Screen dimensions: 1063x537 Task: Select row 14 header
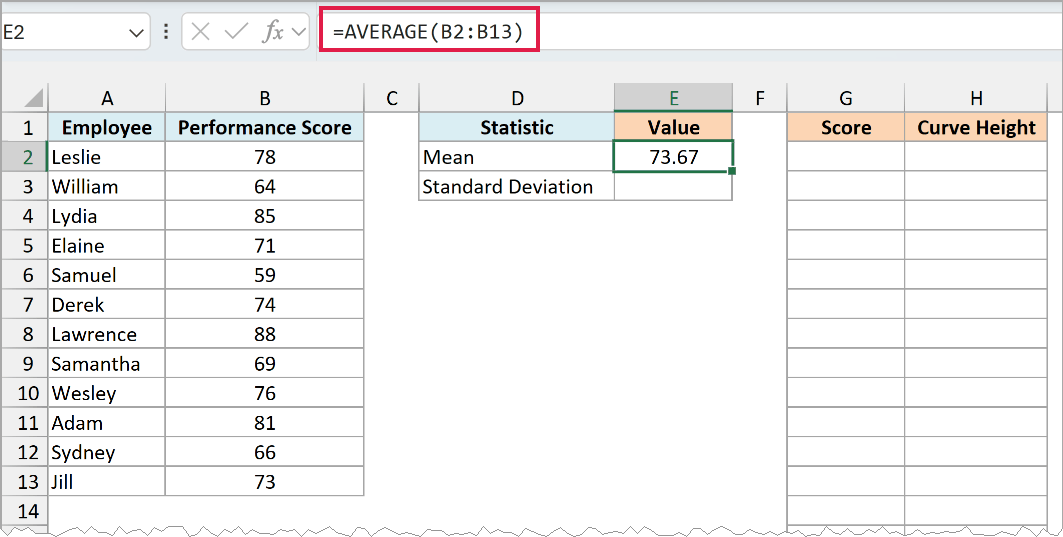pyautogui.click(x=25, y=511)
